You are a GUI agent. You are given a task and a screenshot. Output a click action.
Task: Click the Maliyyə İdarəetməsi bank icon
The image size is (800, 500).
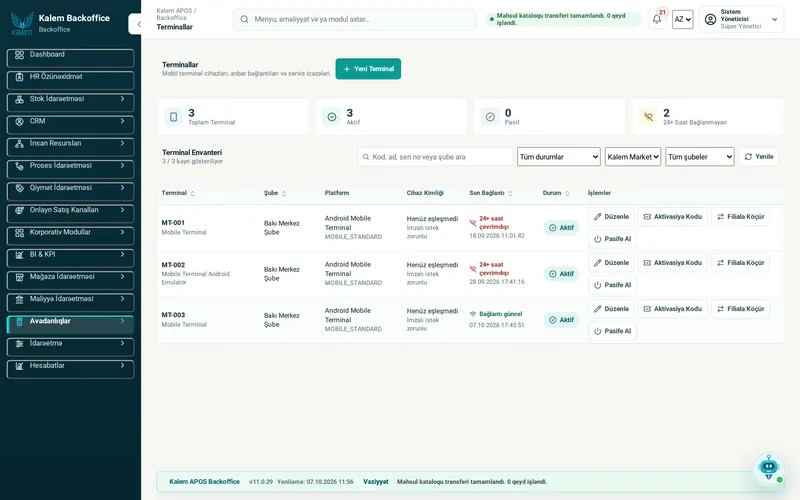19,299
